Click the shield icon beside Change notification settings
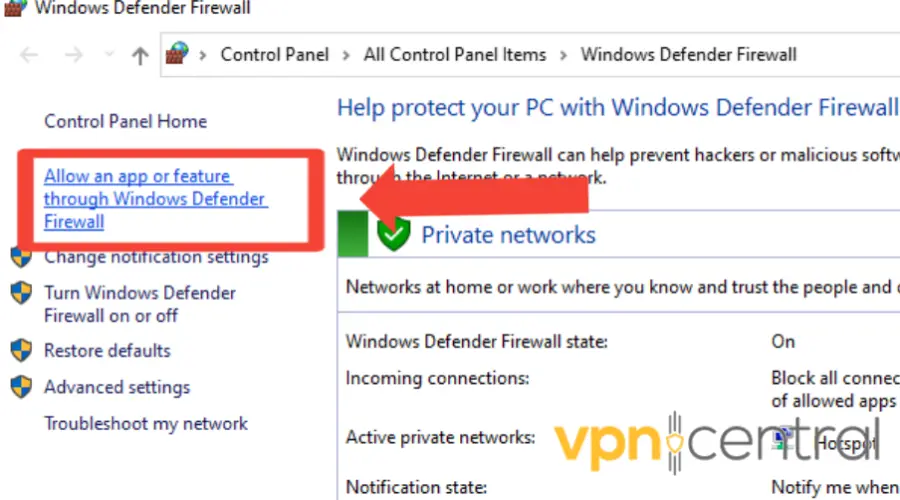 pyautogui.click(x=21, y=257)
